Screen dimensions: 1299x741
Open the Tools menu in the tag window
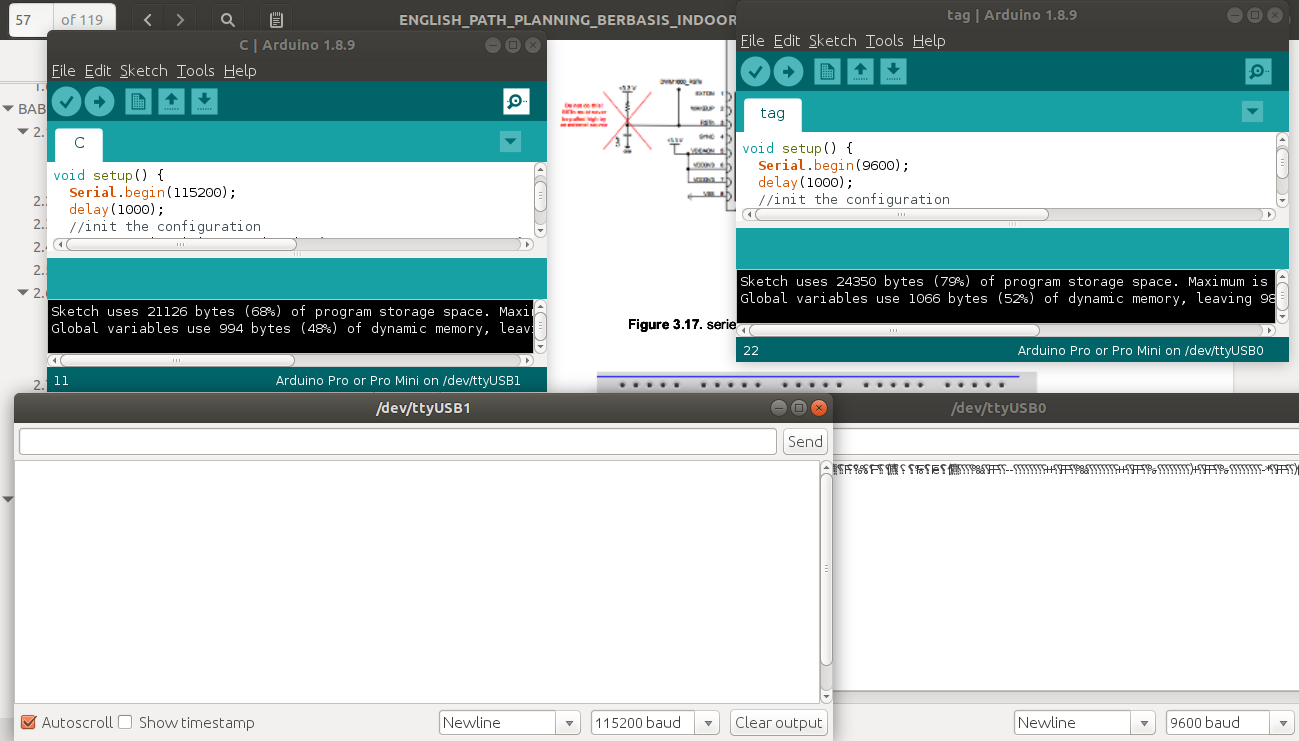884,41
